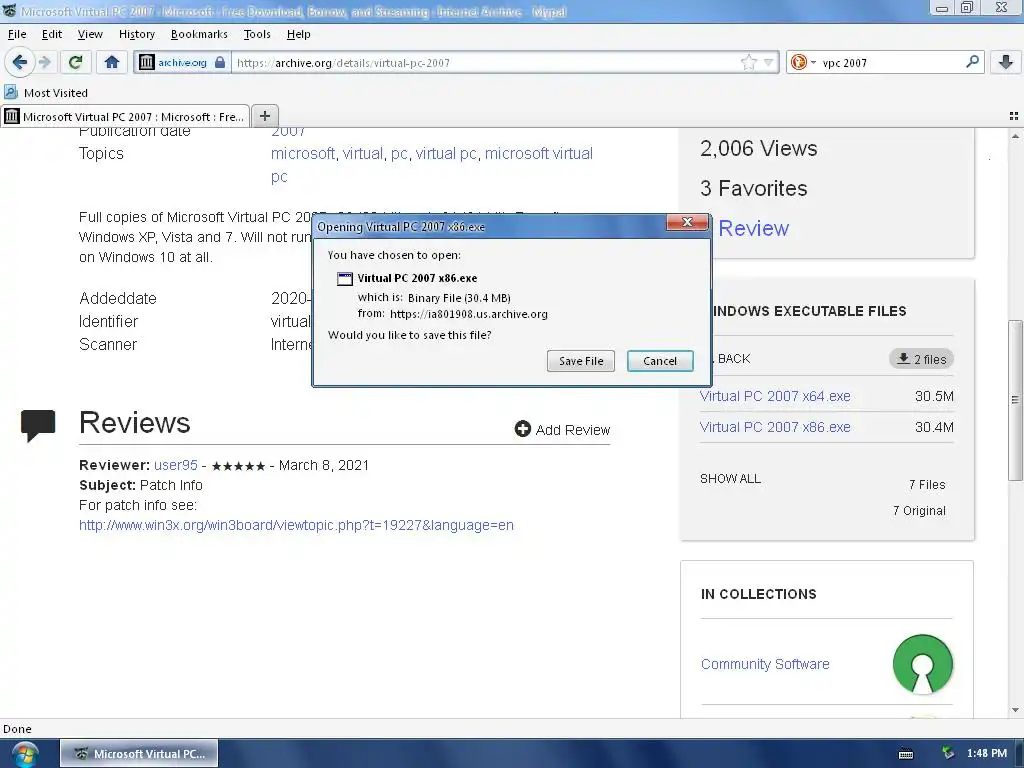Screen dimensions: 1024x768
Task: Download all via the 2 files button
Action: 921,359
